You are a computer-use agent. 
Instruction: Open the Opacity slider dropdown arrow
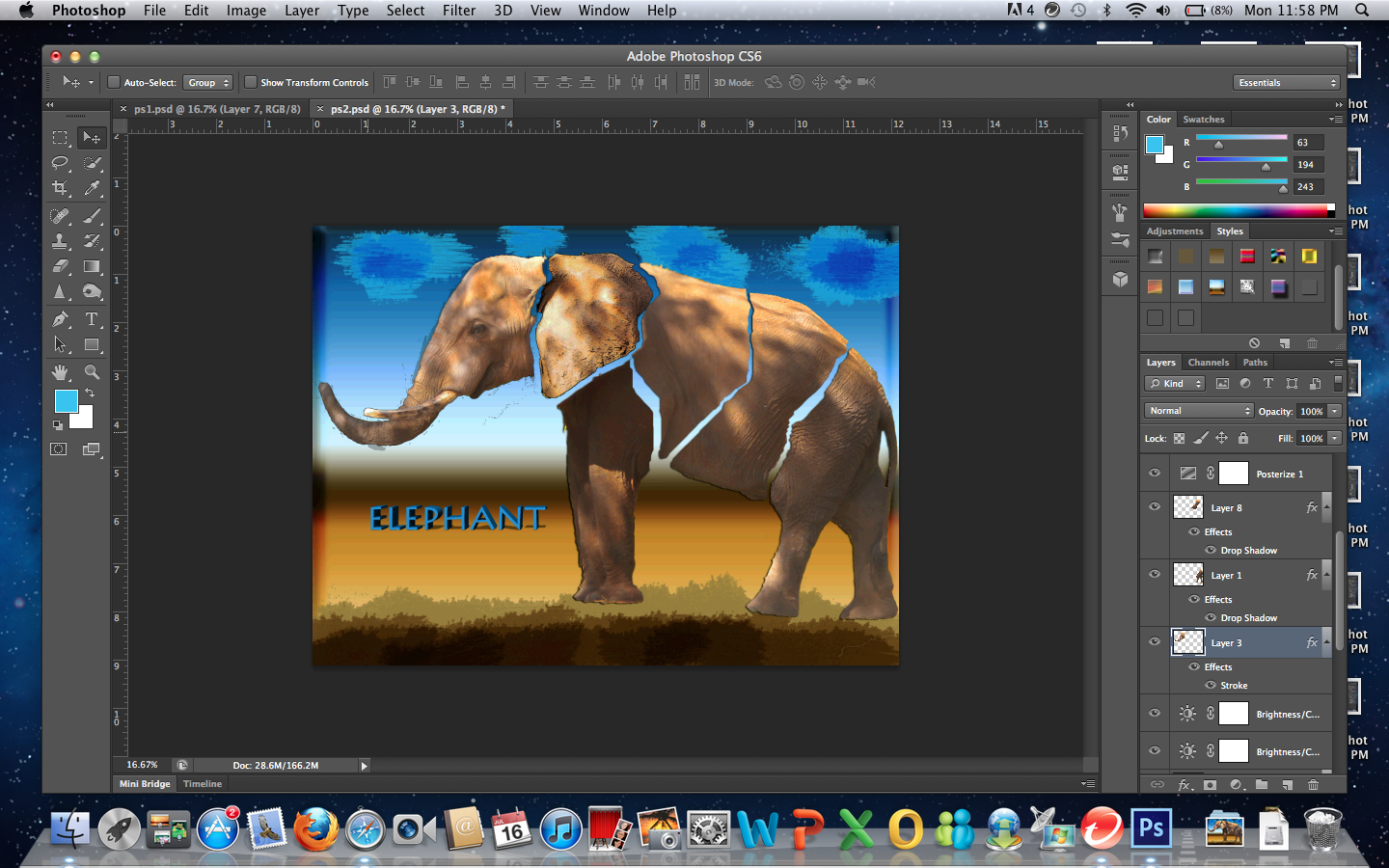(x=1335, y=411)
